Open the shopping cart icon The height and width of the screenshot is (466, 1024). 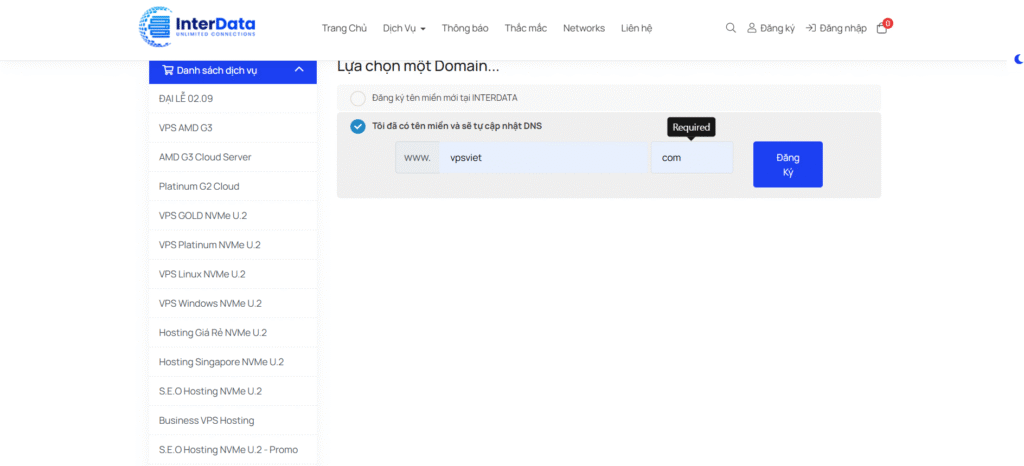(x=881, y=28)
